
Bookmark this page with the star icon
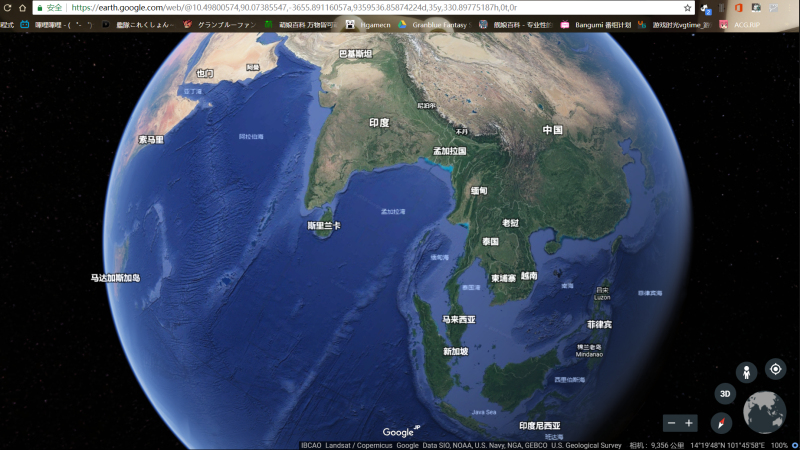[687, 7]
